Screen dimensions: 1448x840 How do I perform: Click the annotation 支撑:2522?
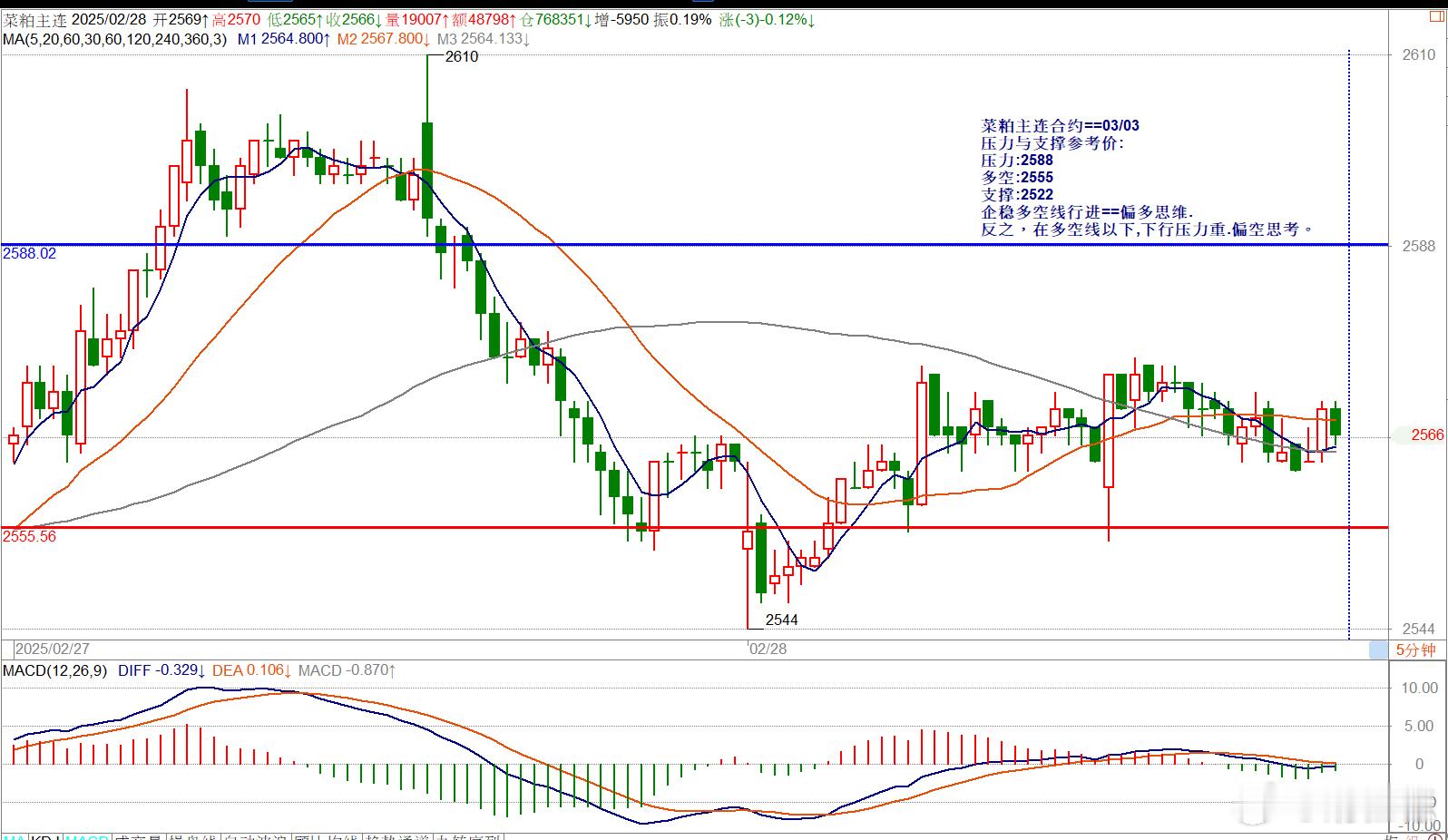click(x=1017, y=195)
